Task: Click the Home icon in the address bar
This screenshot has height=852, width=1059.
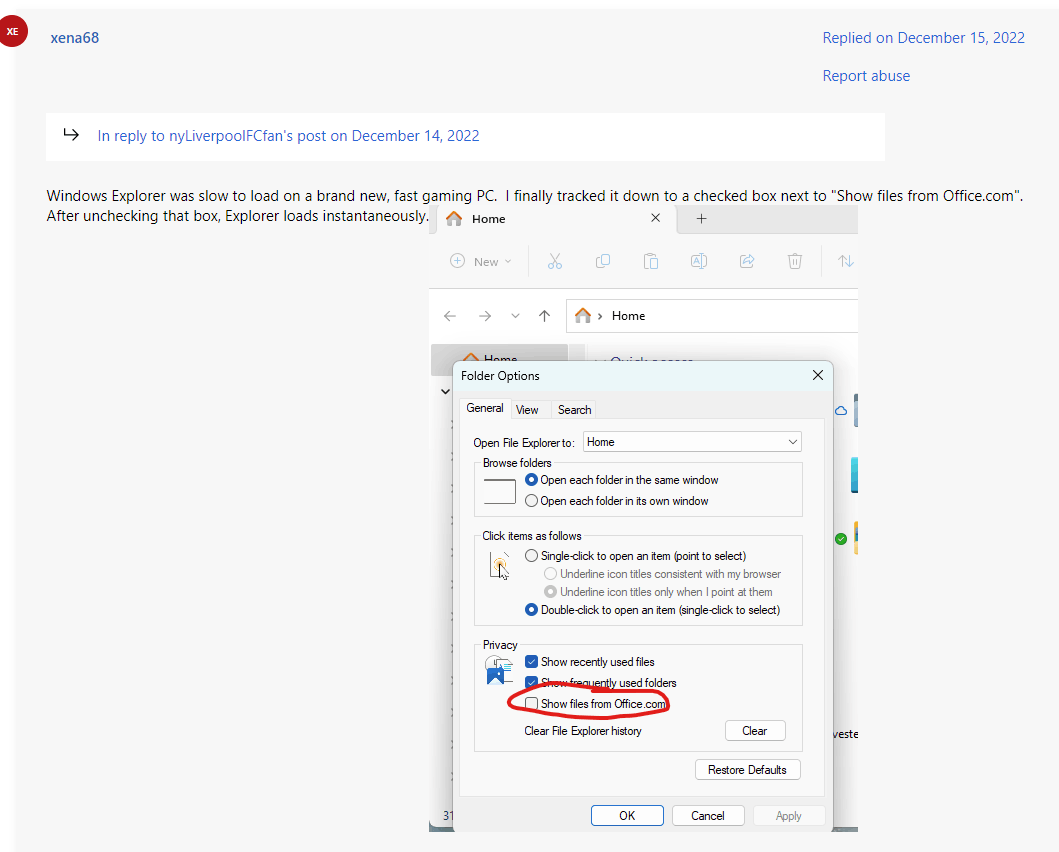Action: pos(585,315)
